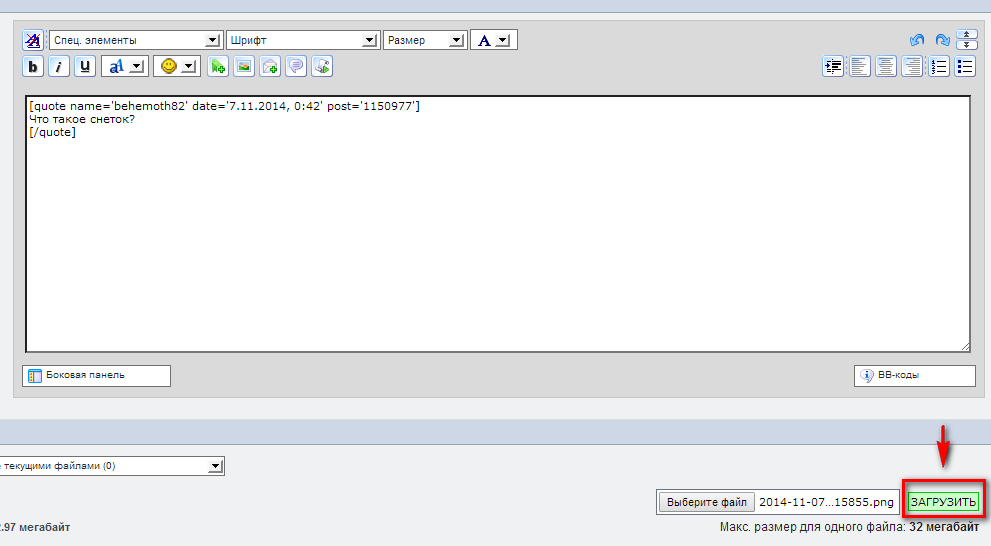Viewport: 991px width, 546px height.
Task: Redo the last edit
Action: (x=942, y=41)
